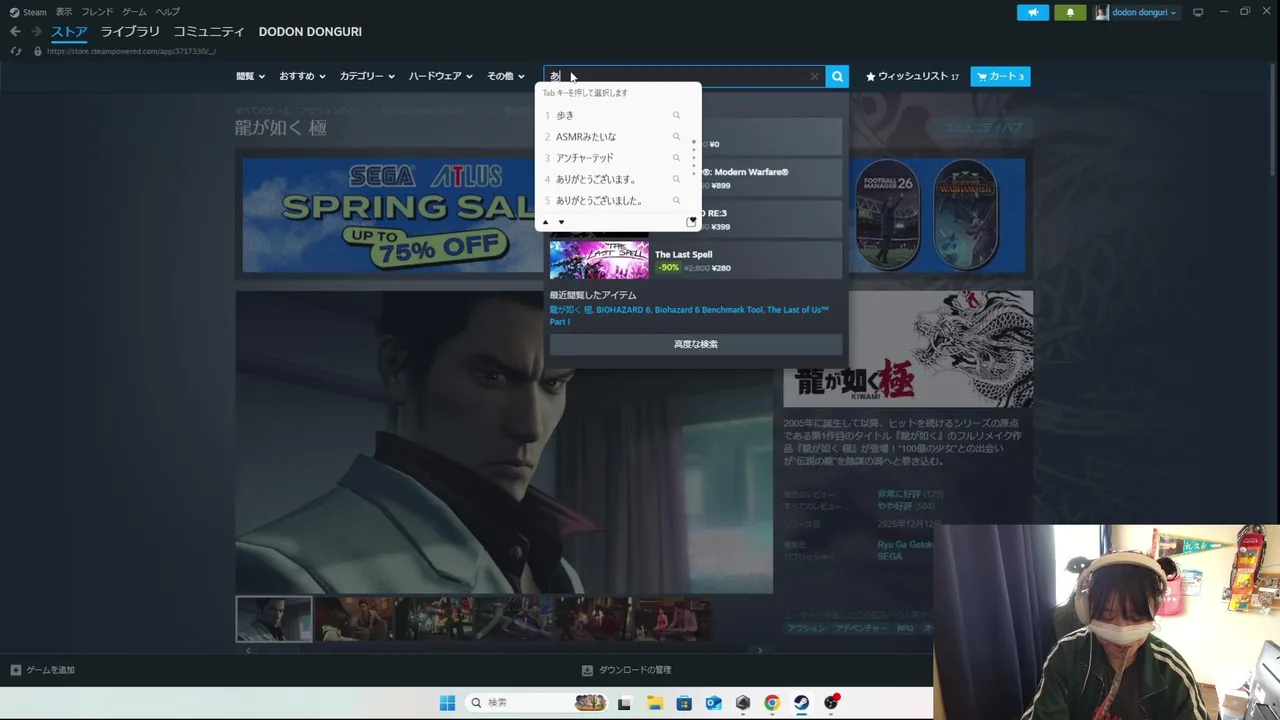
Task: Select IME suggestion ありがとうございました。
Action: pyautogui.click(x=599, y=200)
